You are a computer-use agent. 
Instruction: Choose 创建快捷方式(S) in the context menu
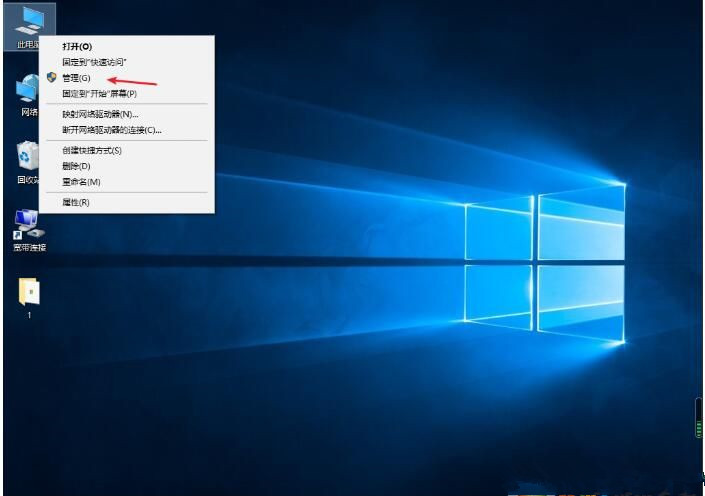coord(91,150)
